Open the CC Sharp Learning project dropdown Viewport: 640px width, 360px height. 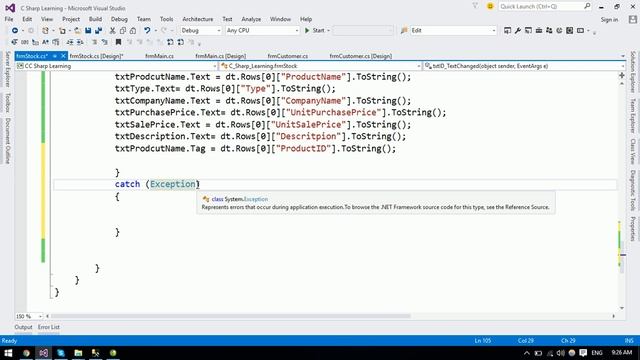[116, 66]
